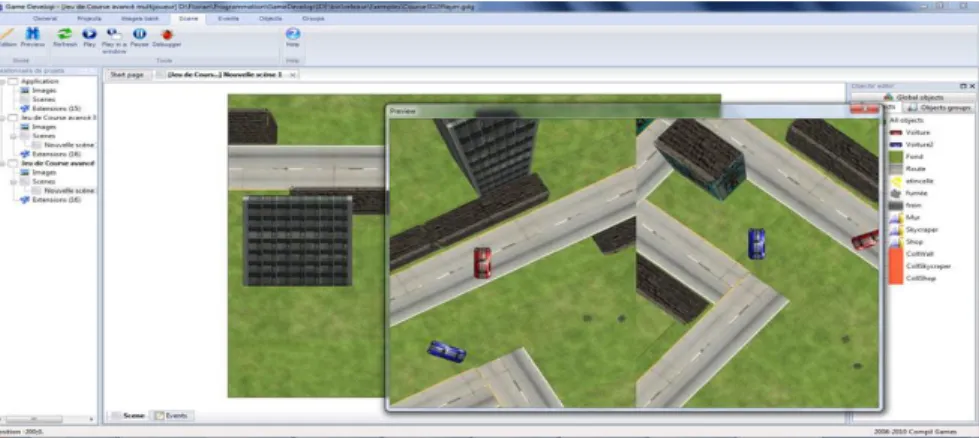Open the Objects groups tab
The width and height of the screenshot is (979, 438).
[939, 108]
